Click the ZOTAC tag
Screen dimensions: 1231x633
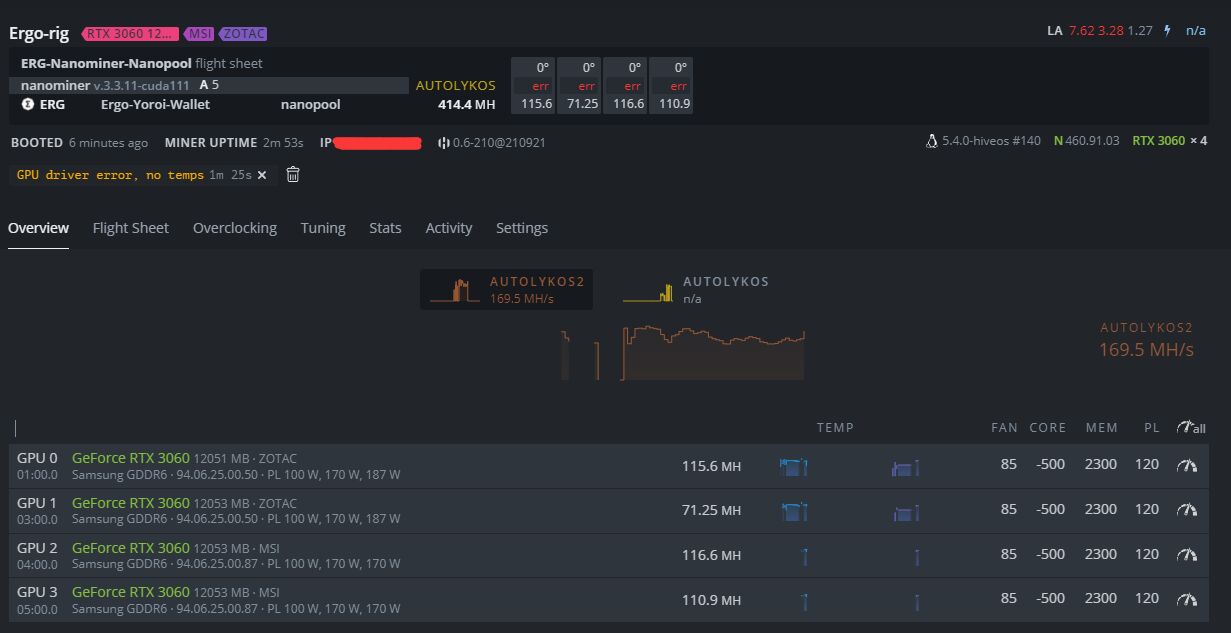pyautogui.click(x=243, y=34)
